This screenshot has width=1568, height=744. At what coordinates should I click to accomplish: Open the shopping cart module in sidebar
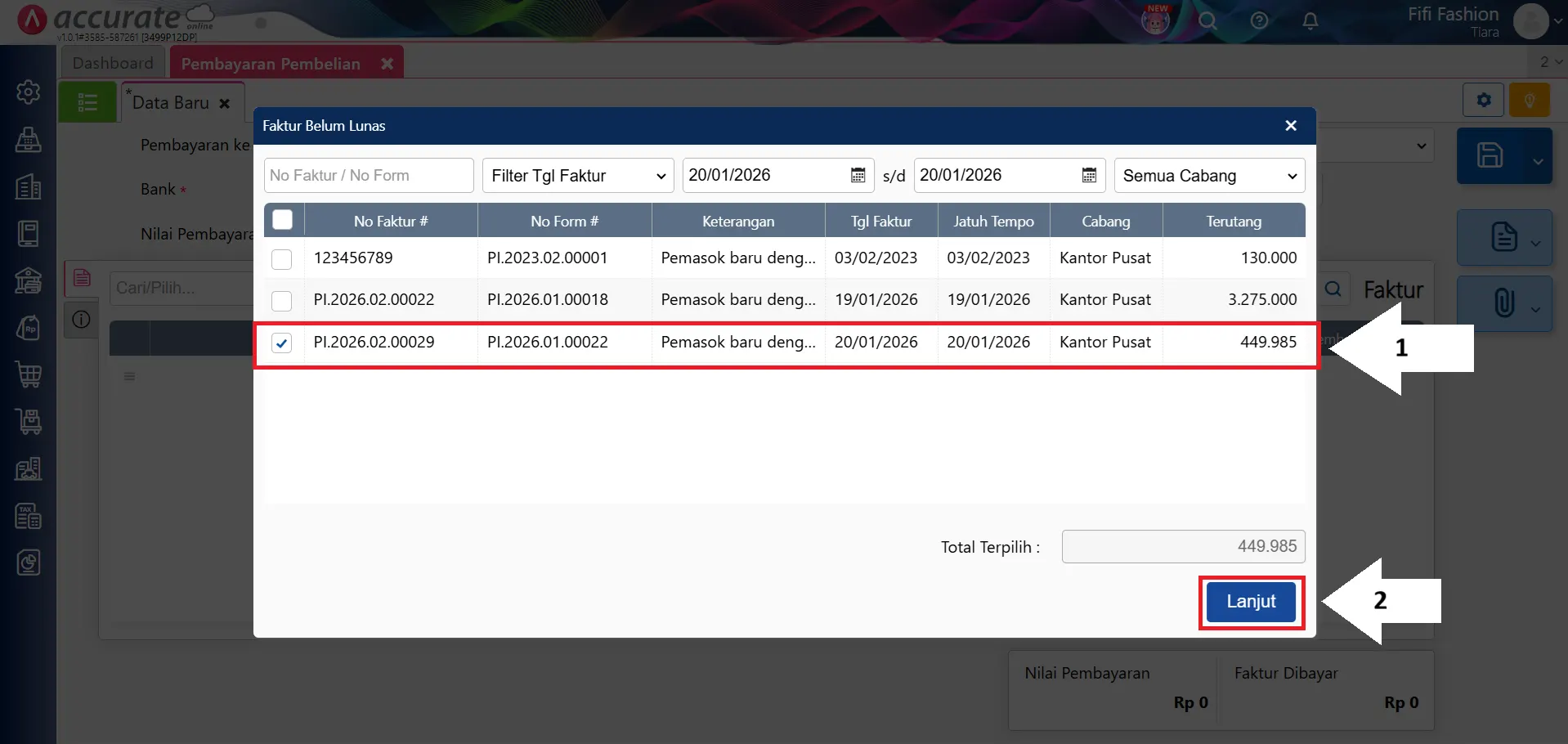(x=29, y=375)
